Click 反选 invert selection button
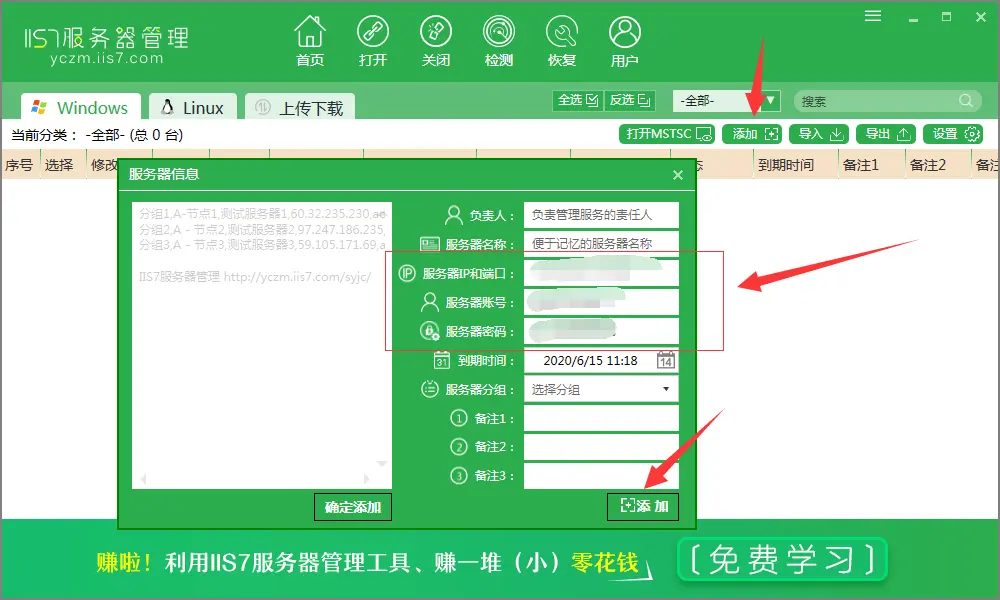The width and height of the screenshot is (1000, 600). pyautogui.click(x=629, y=100)
